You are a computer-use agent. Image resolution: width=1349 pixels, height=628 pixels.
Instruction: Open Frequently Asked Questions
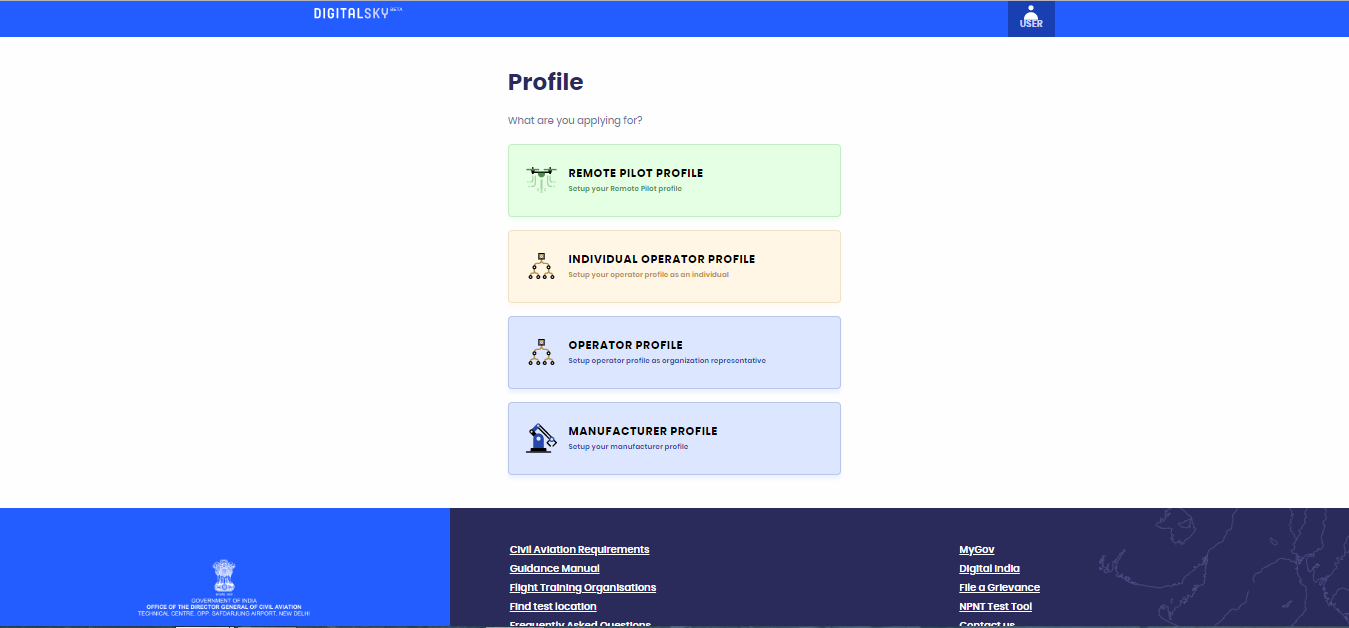tap(579, 623)
